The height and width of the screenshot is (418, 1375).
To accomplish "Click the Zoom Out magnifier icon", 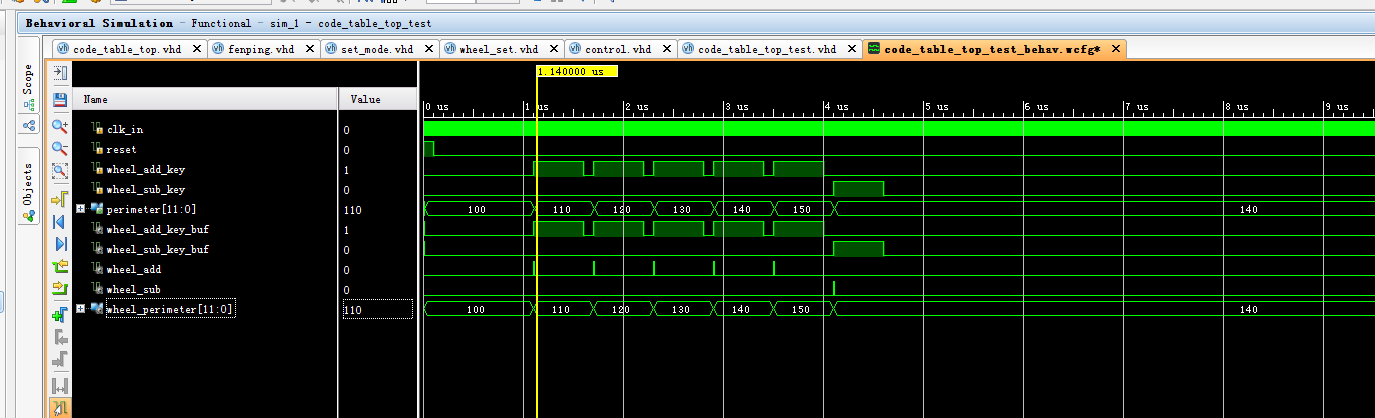I will (59, 148).
